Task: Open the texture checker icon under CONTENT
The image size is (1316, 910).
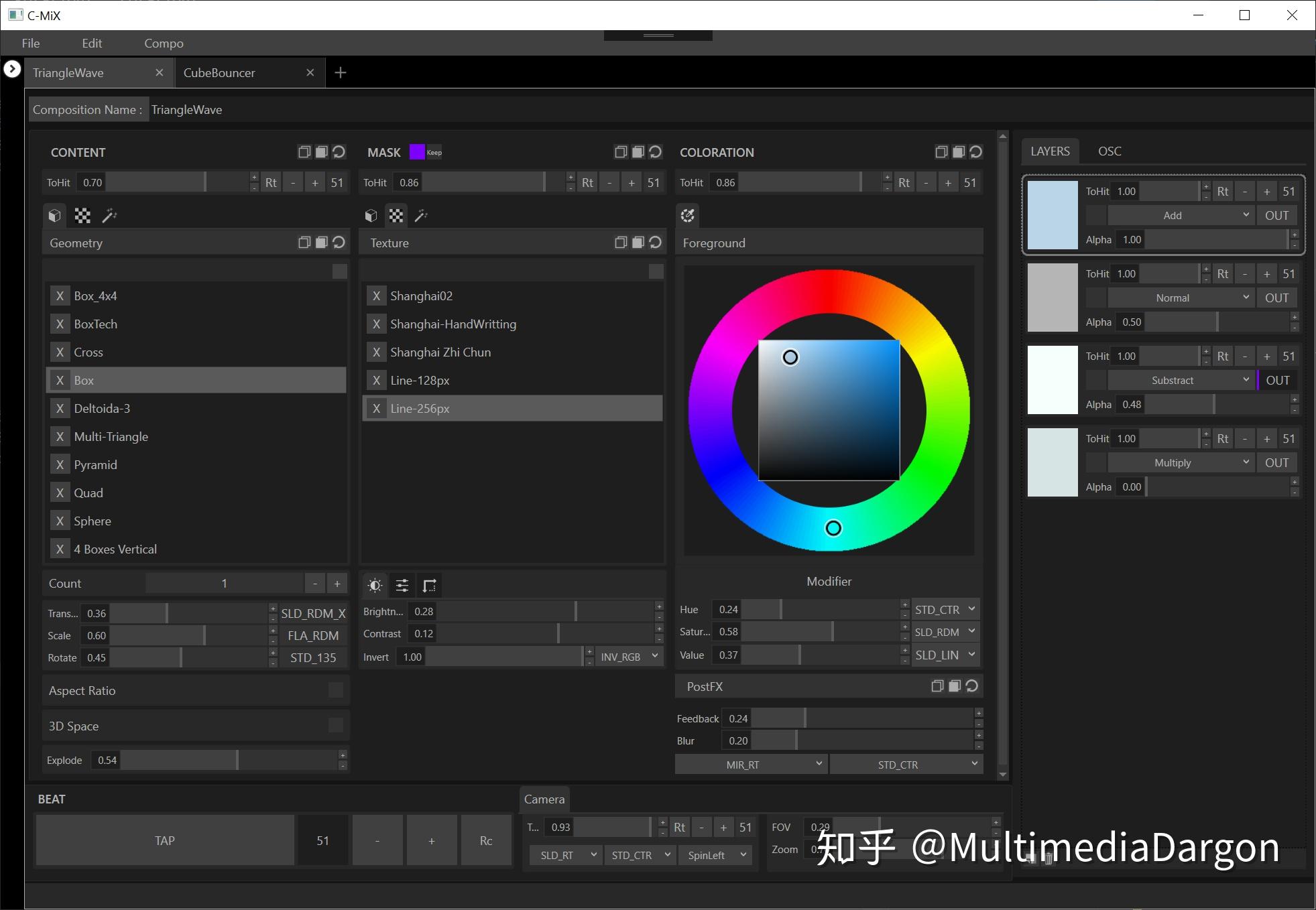Action: tap(82, 215)
